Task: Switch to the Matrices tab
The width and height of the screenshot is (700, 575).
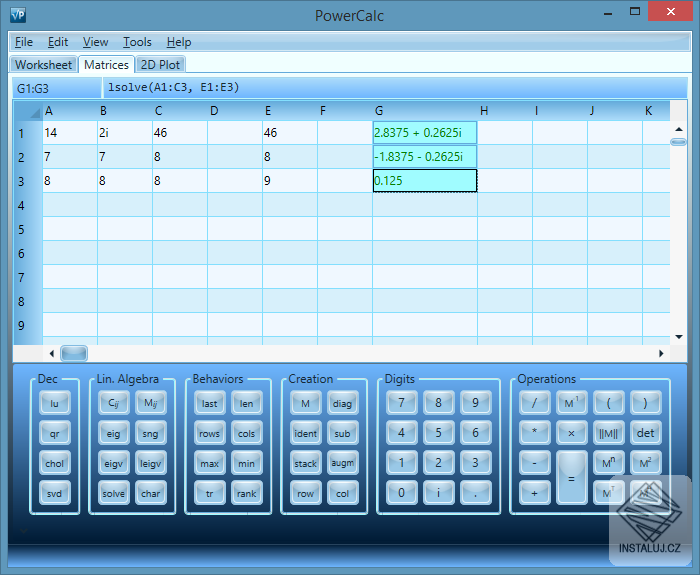Action: tap(106, 65)
